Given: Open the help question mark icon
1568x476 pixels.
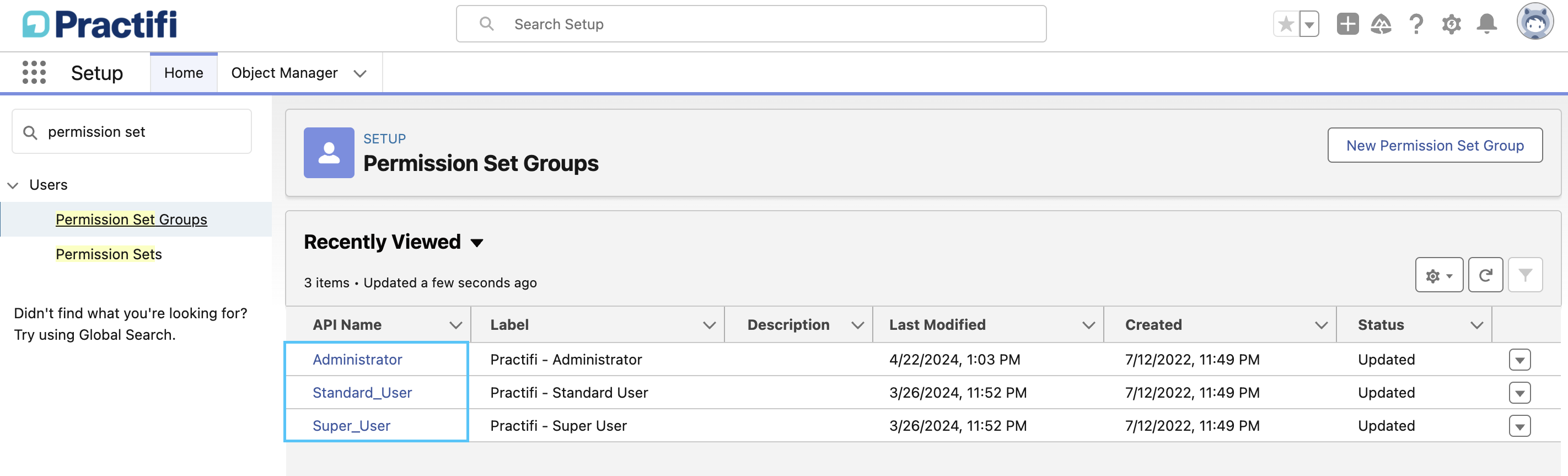Looking at the screenshot, I should coord(1416,24).
